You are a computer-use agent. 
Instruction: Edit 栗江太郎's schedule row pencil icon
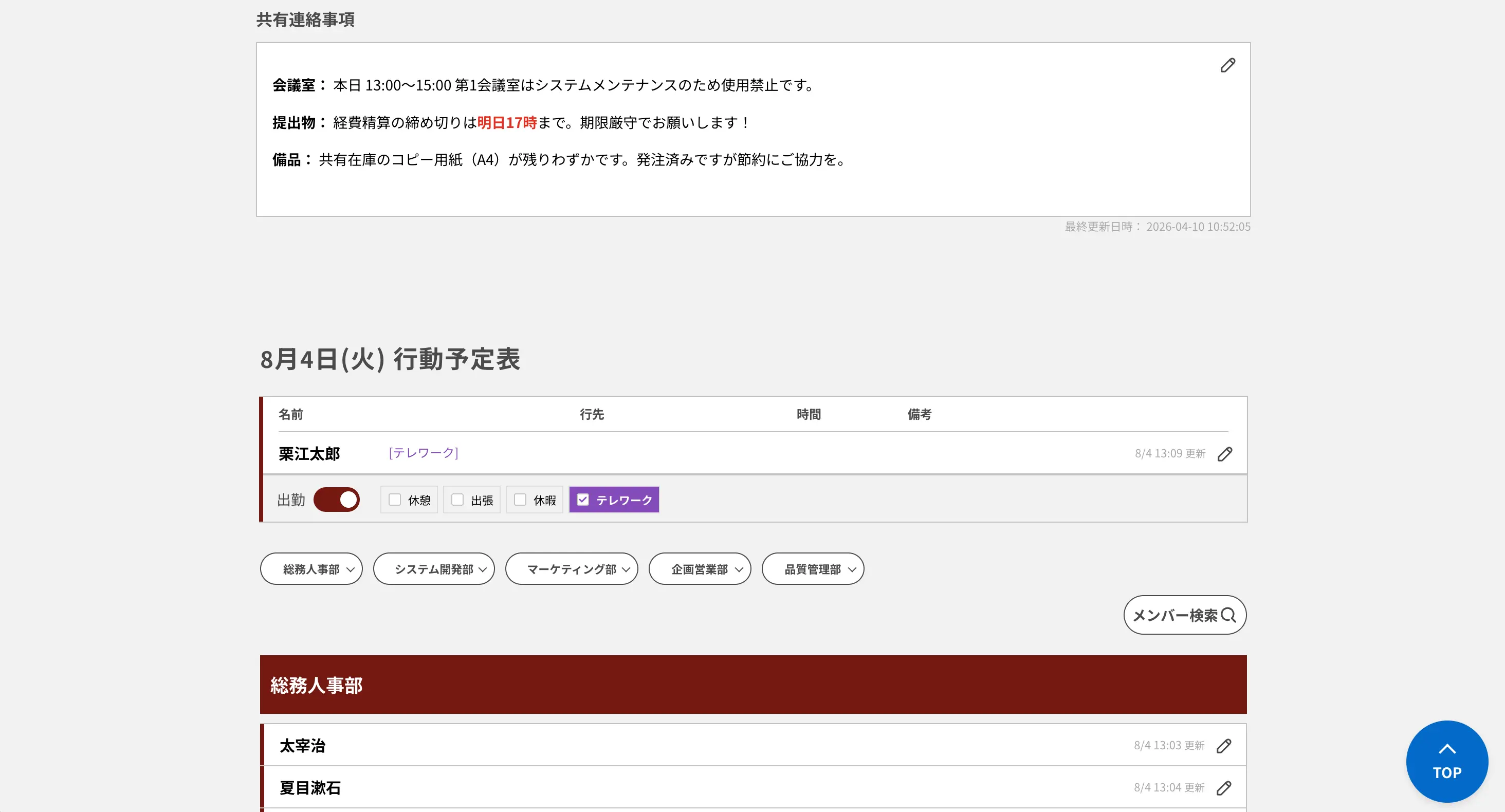[x=1224, y=454]
